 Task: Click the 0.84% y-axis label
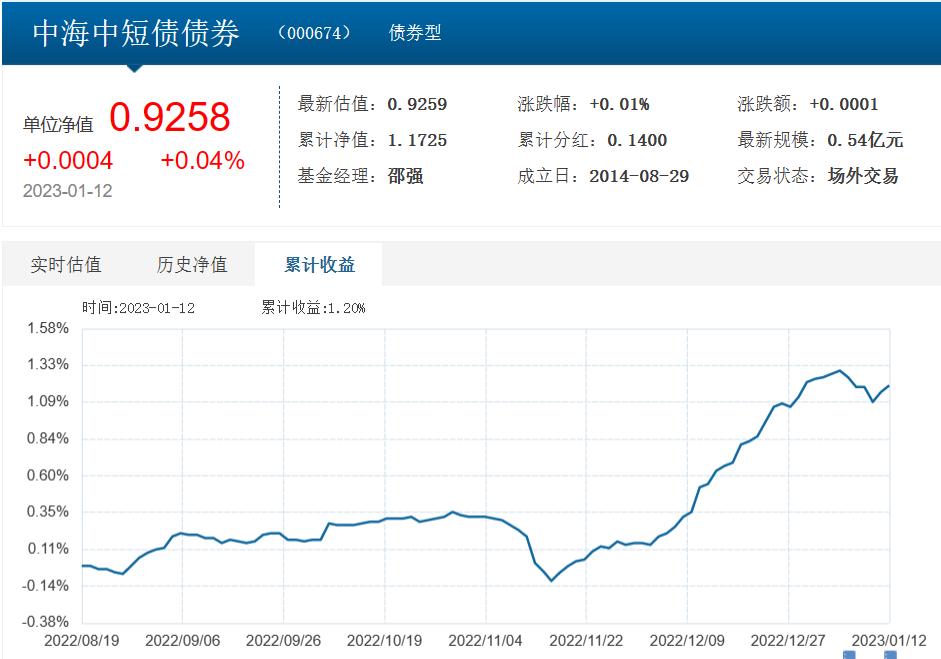tap(48, 438)
